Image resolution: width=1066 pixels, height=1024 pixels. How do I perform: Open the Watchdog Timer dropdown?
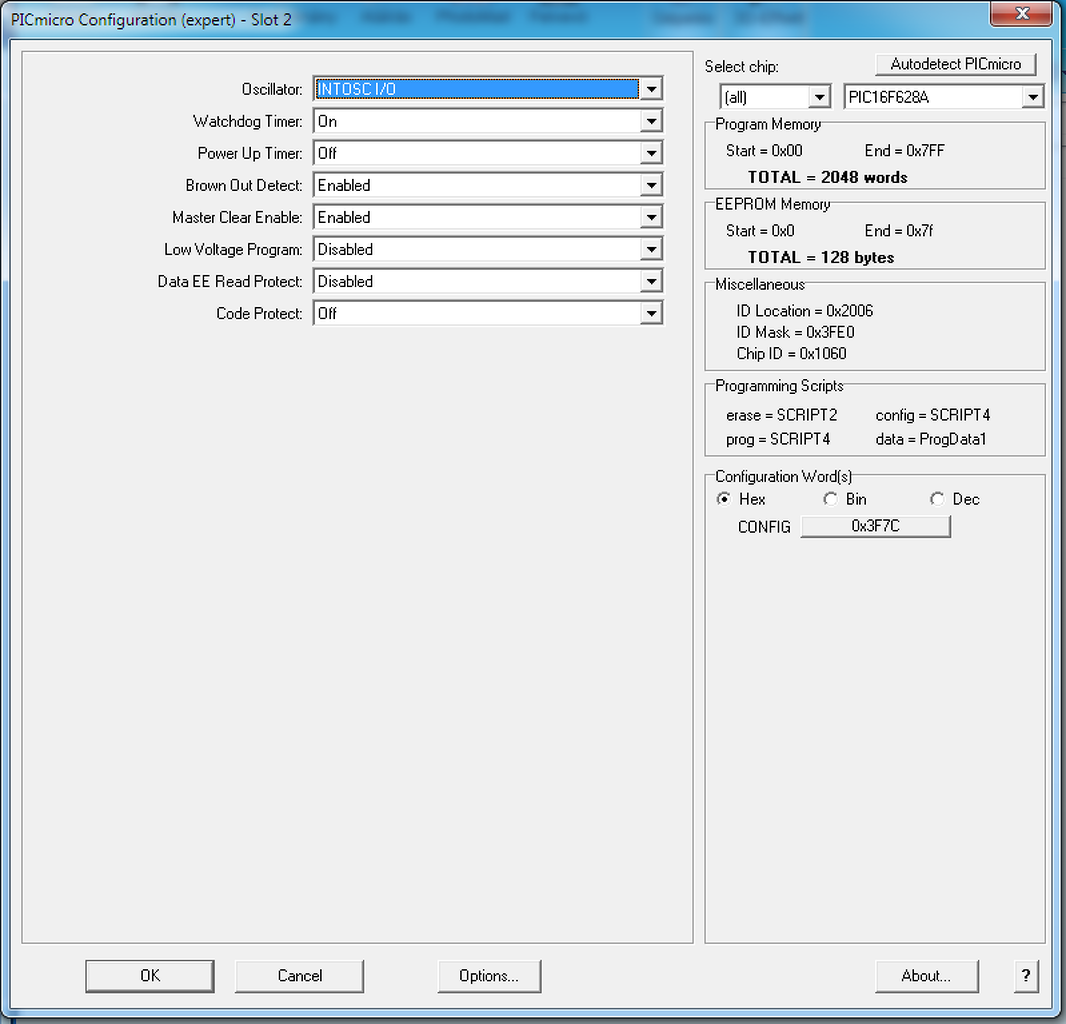click(x=487, y=121)
